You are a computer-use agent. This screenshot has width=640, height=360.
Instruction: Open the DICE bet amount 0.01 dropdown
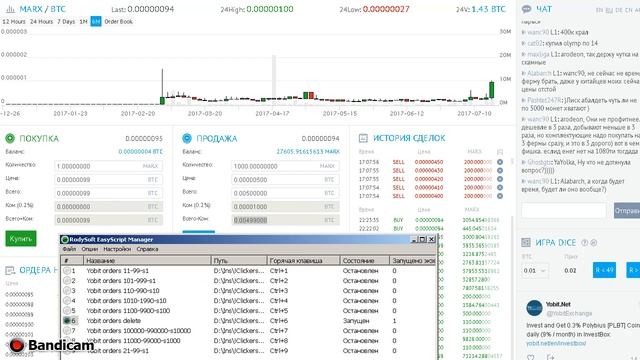point(535,271)
